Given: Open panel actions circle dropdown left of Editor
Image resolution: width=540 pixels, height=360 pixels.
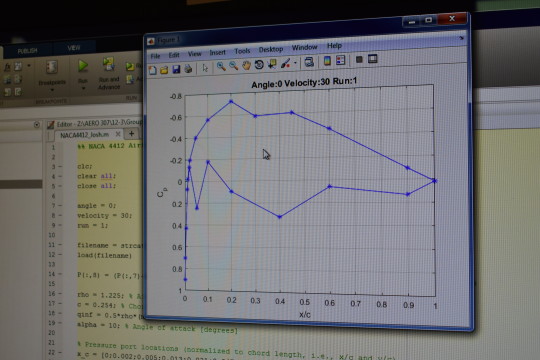Looking at the screenshot, I should pyautogui.click(x=37, y=125).
